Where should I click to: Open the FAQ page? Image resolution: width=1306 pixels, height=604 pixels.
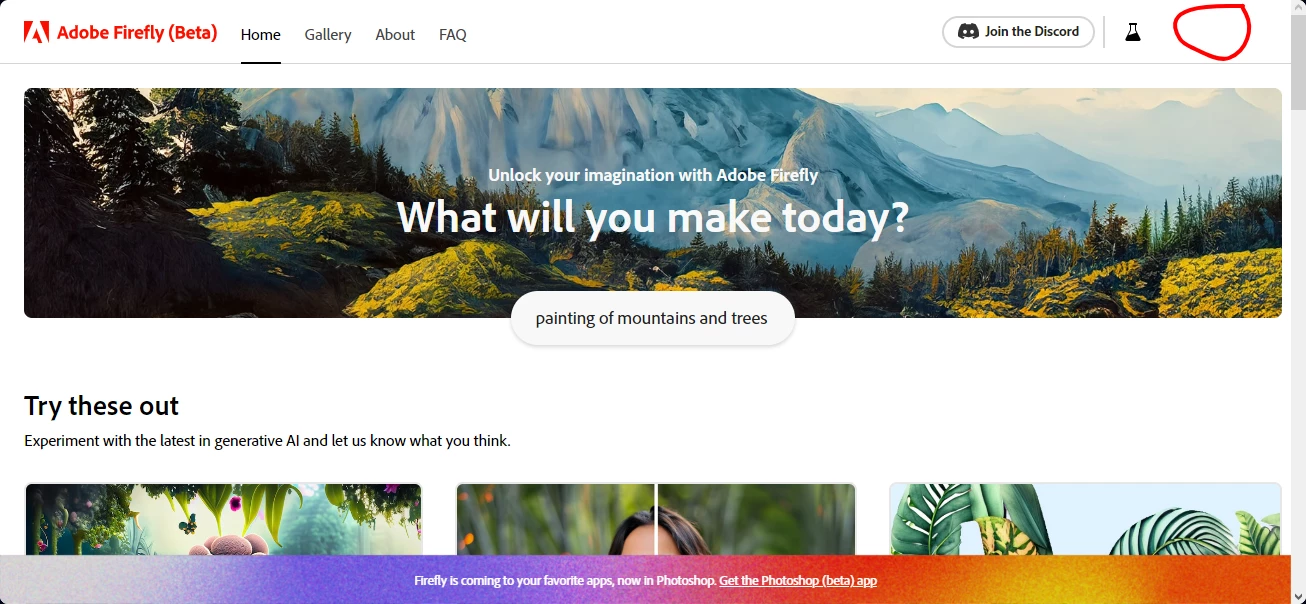453,34
